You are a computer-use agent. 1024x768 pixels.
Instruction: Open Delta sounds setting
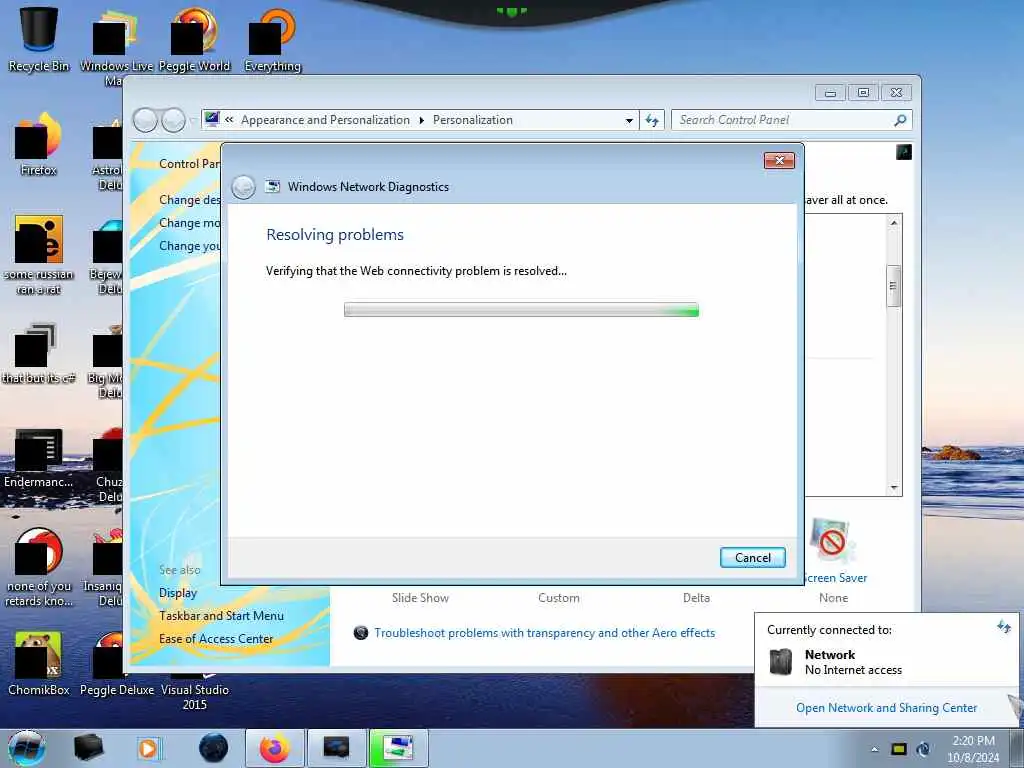pos(696,598)
